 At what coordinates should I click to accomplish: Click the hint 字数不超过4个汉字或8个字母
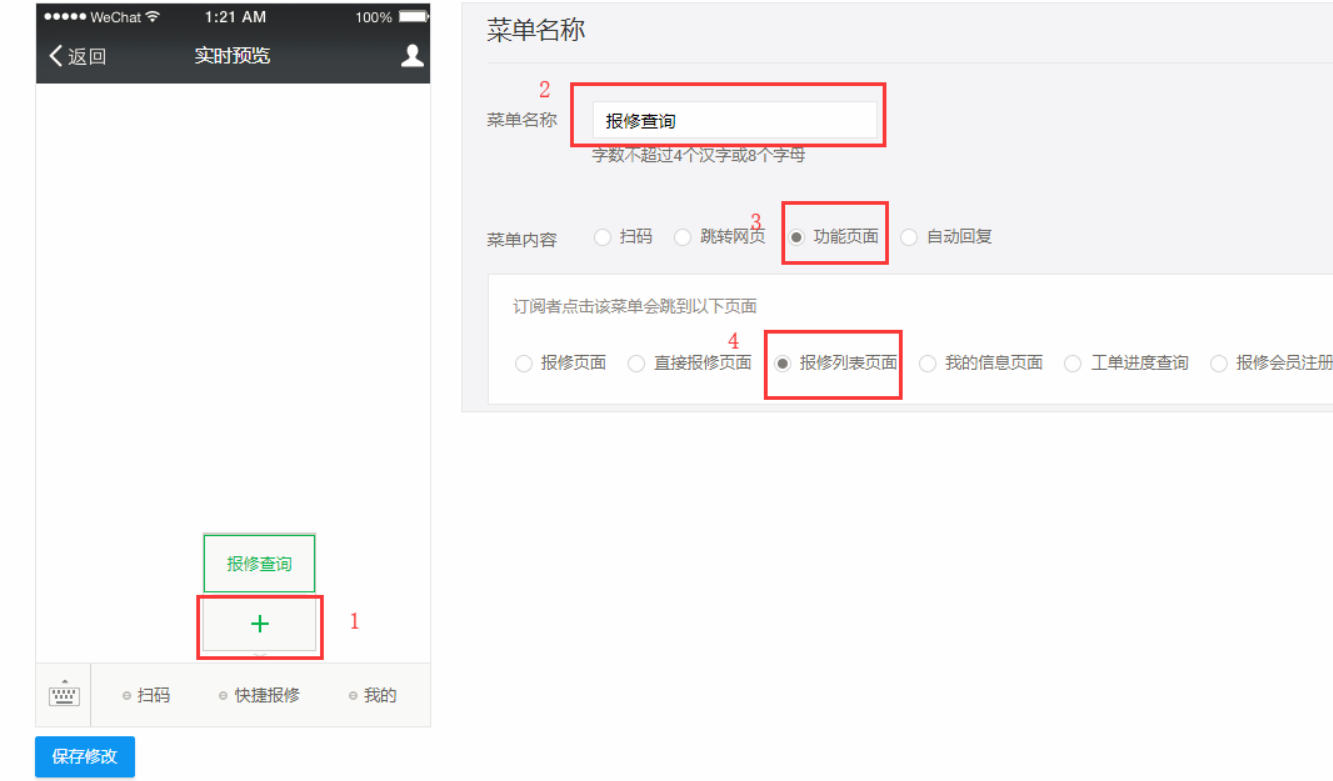point(699,155)
